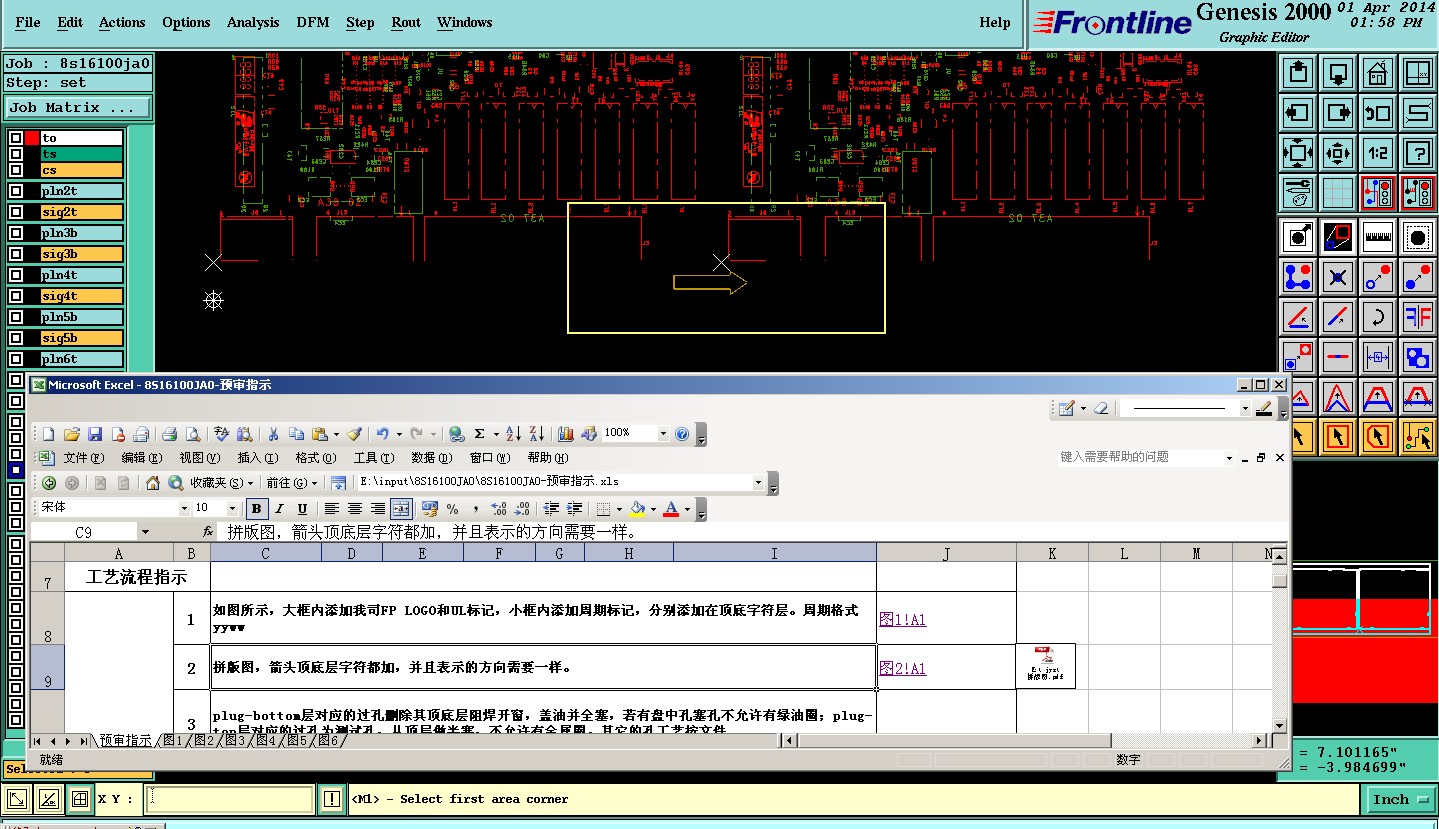Toggle the checkbox beside layer 'cs'
Viewport: 1439px width, 829px height.
(x=16, y=170)
